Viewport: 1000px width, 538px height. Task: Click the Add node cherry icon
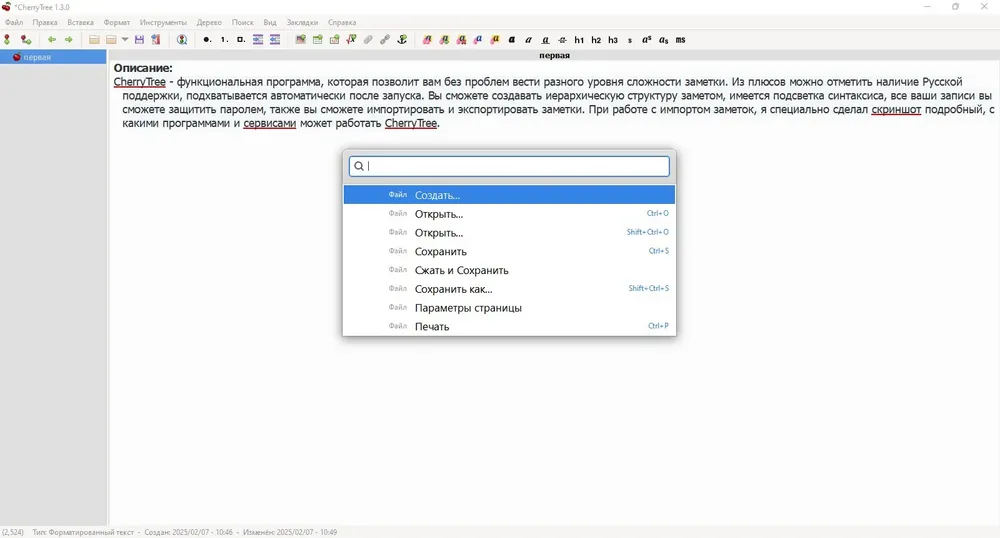tap(7, 40)
